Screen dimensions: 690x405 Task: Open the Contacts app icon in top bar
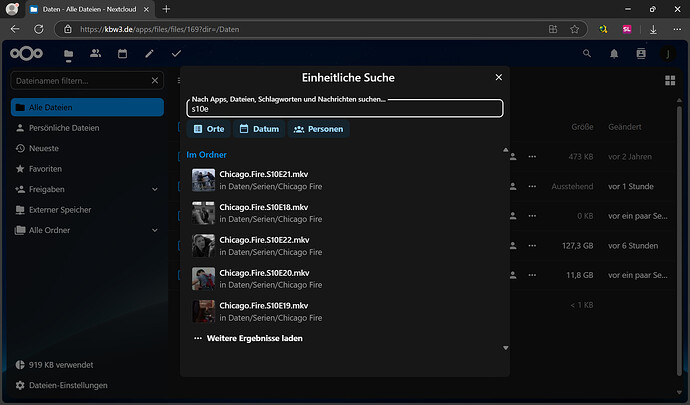click(x=95, y=53)
